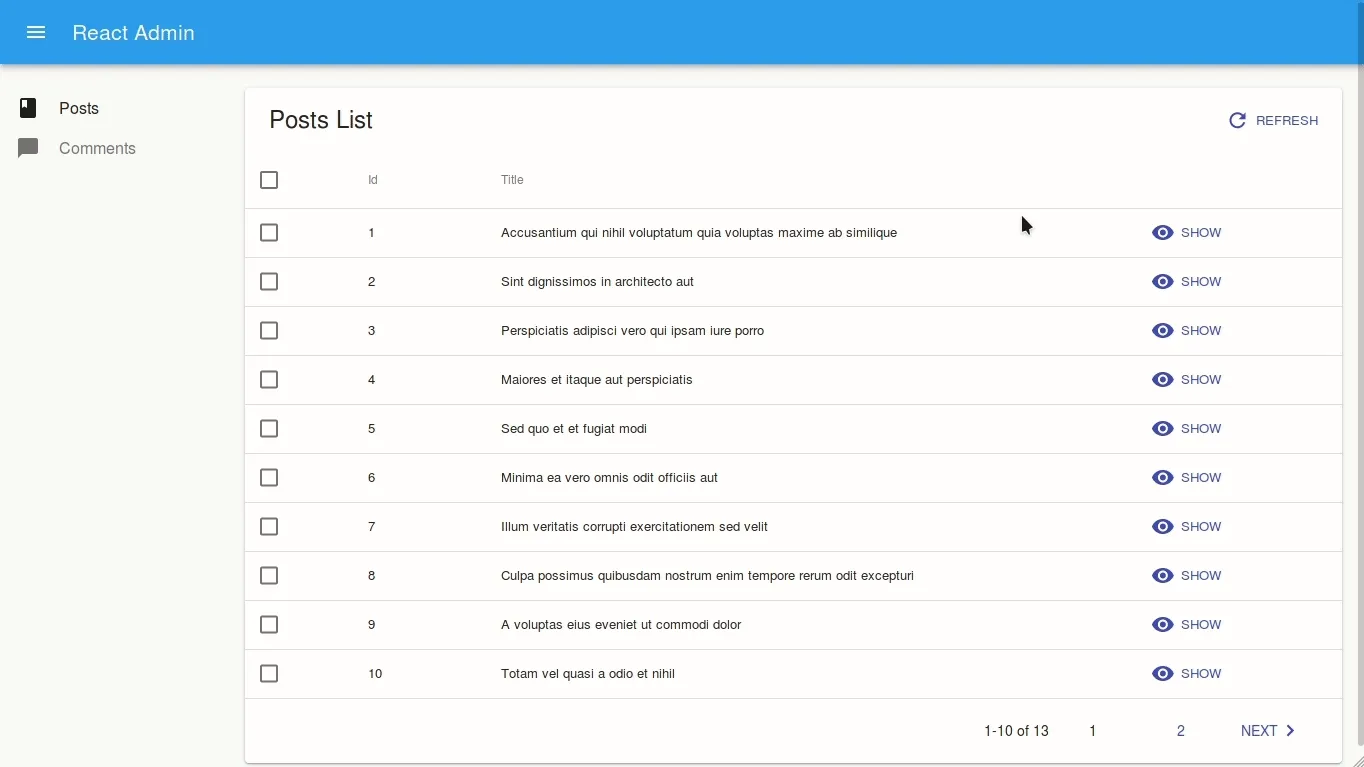Screen dimensions: 1364x767
Task: Tick the checkbox on row 6
Action: pyautogui.click(x=269, y=478)
